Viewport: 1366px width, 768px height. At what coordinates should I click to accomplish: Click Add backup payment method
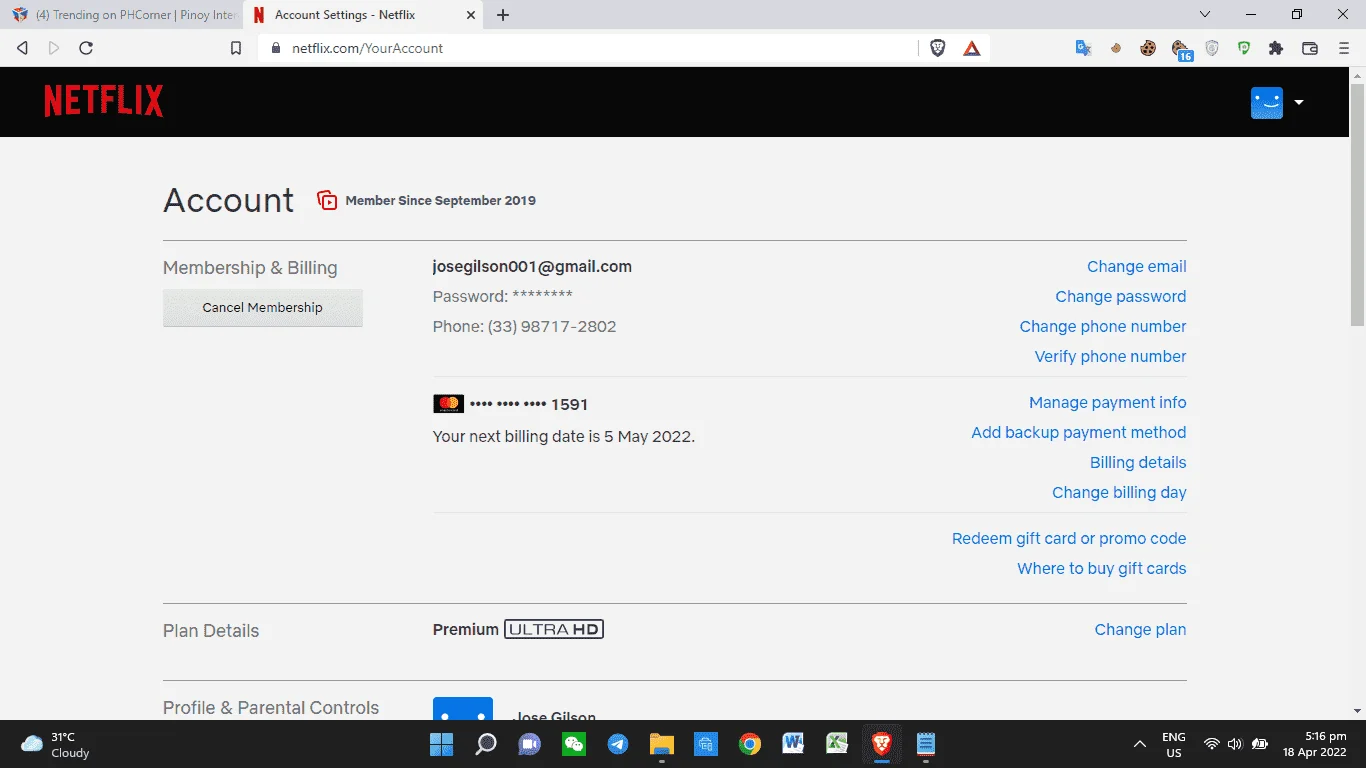tap(1078, 433)
